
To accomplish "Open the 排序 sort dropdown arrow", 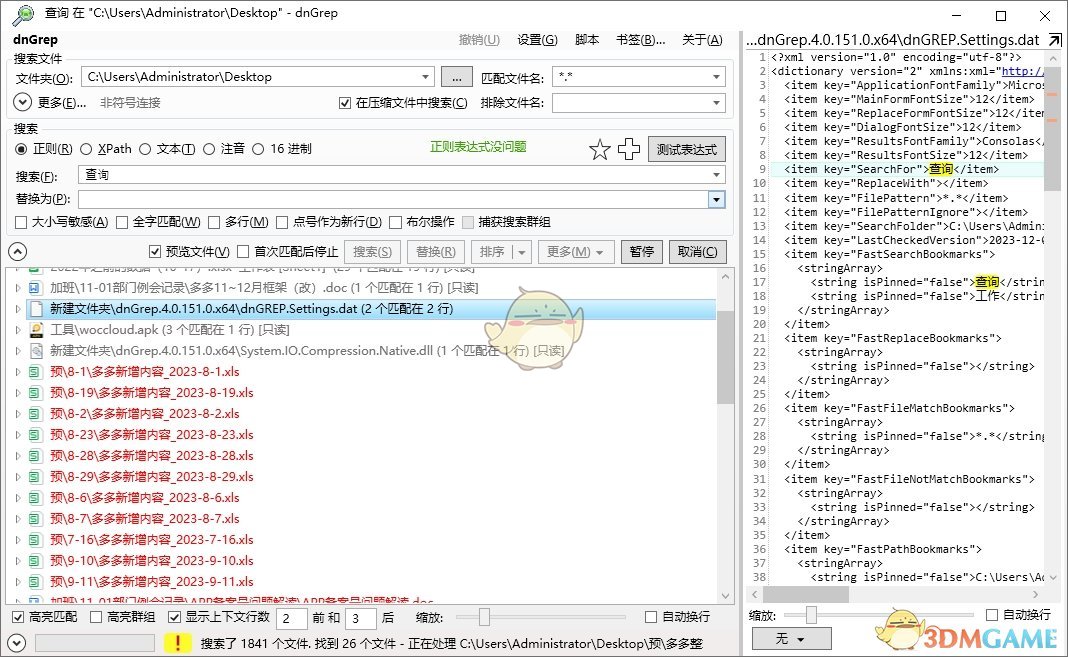I will point(521,251).
